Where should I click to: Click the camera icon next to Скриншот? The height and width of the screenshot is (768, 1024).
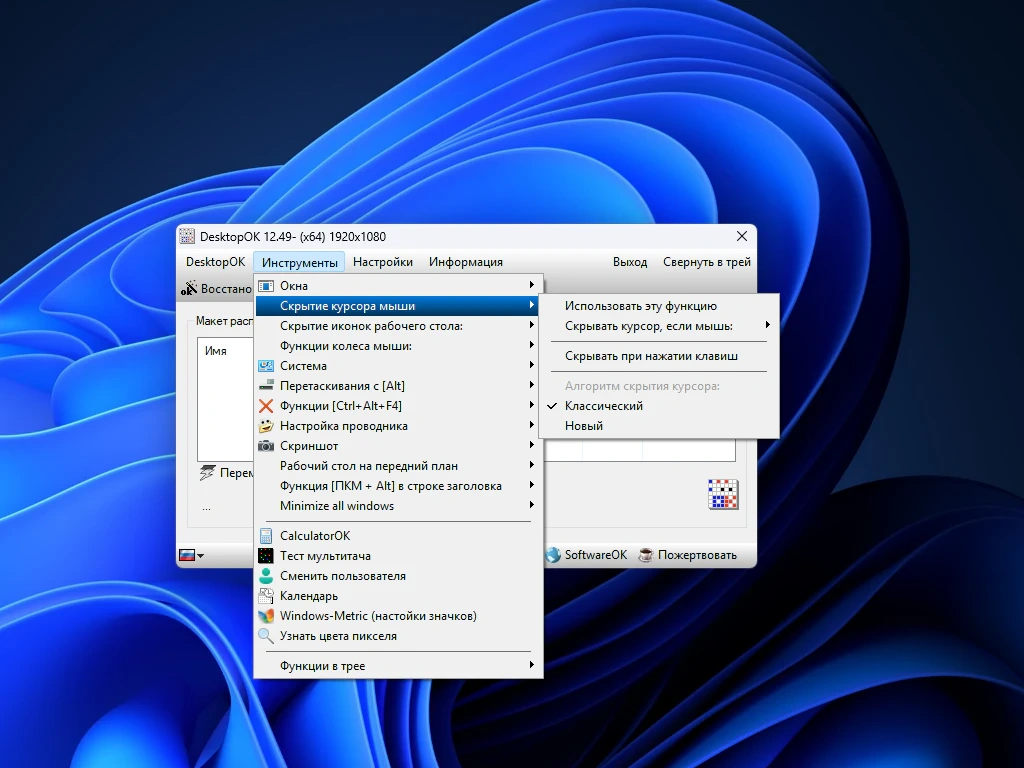coord(266,446)
